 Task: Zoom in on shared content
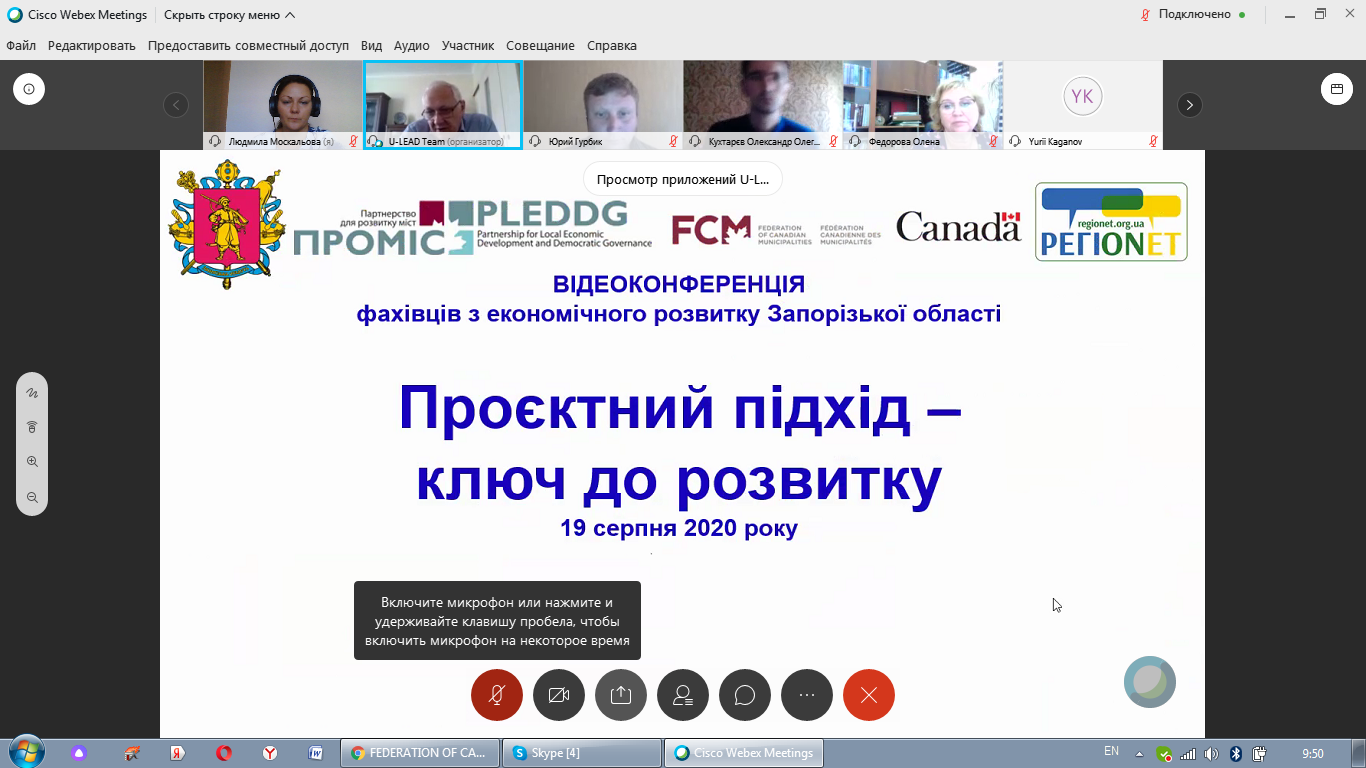(32, 462)
